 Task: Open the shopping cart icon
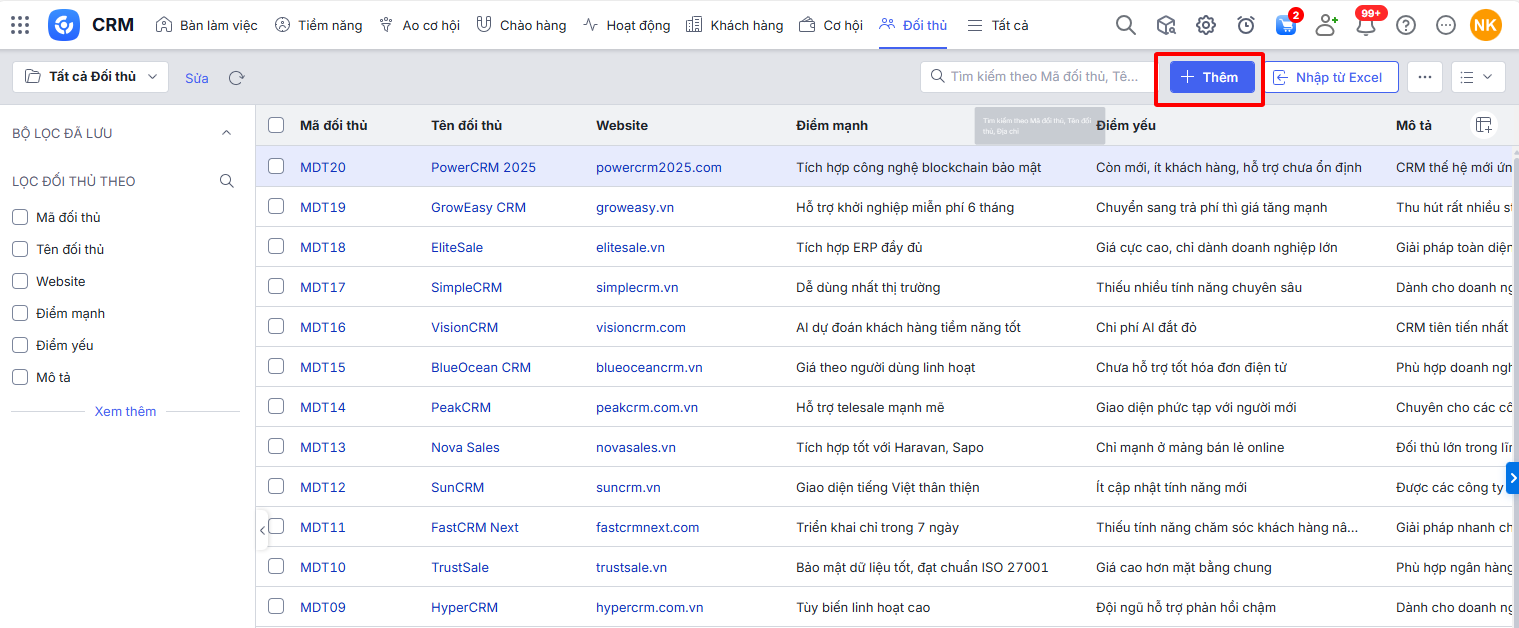tap(1286, 26)
